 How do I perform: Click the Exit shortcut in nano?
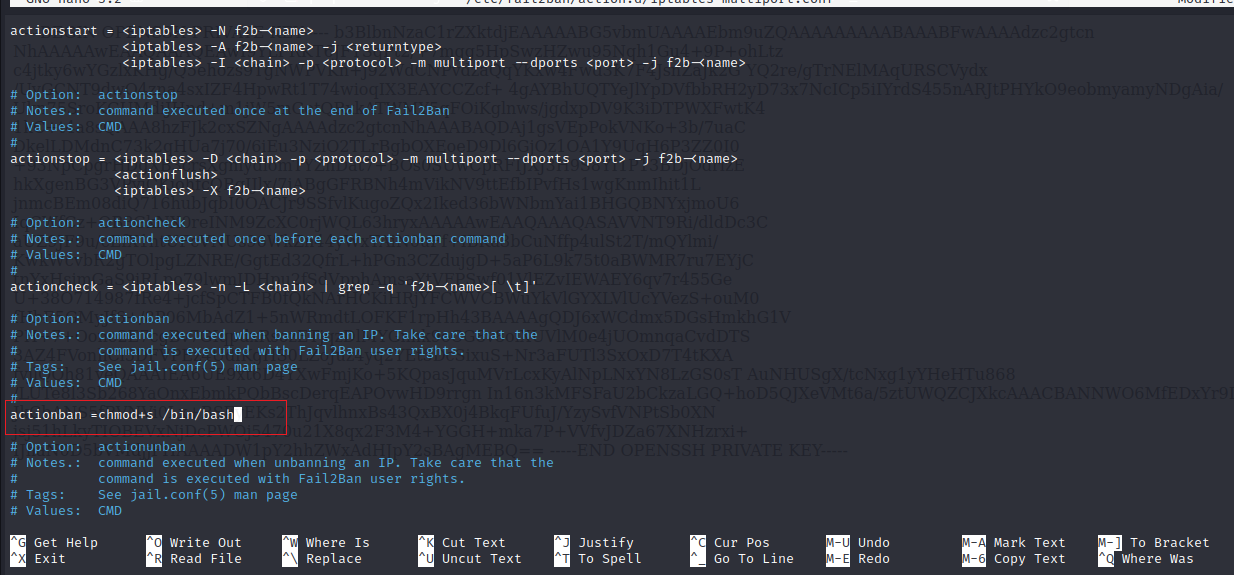tap(49, 559)
